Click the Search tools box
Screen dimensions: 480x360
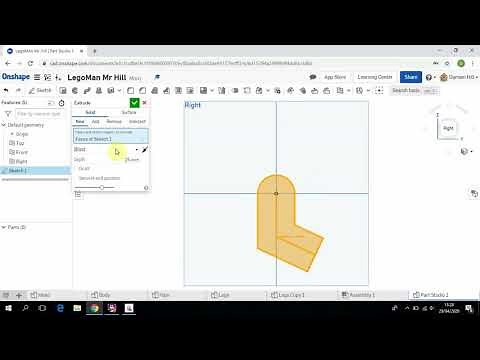pos(414,90)
